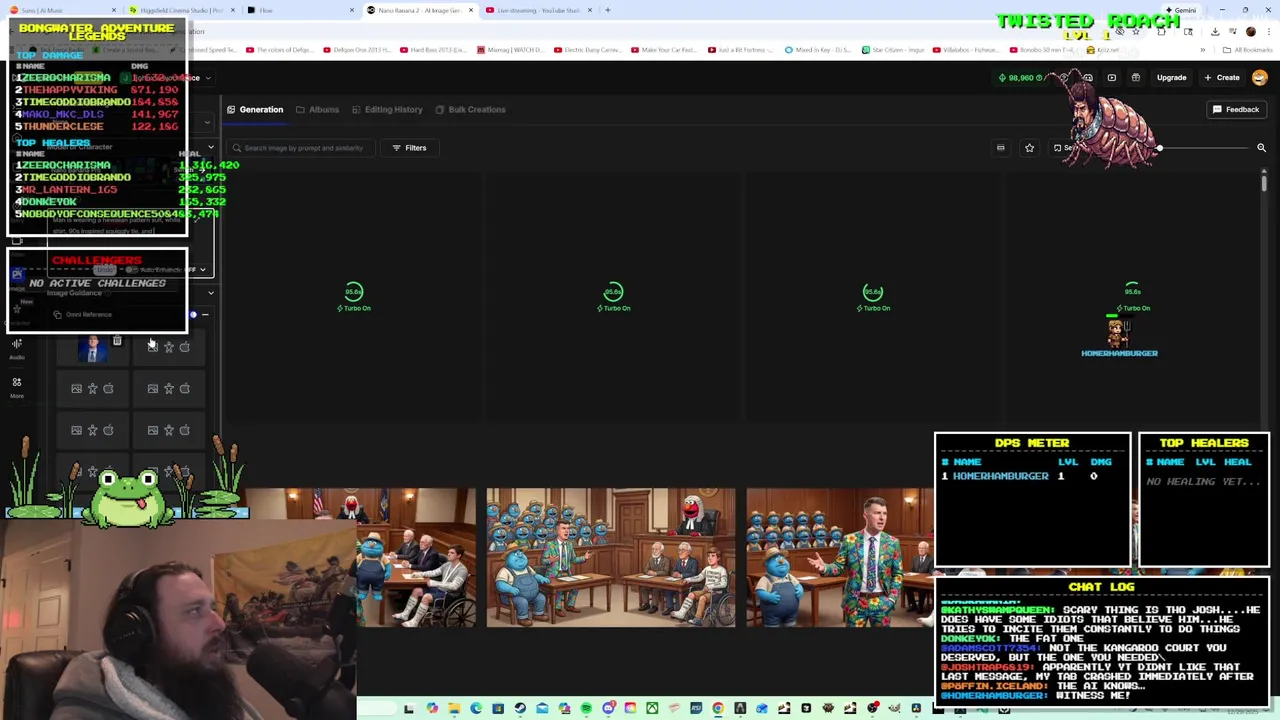This screenshot has height=720, width=1280.
Task: Switch to the Live streaming YouTube Studio tab
Action: coord(538,10)
